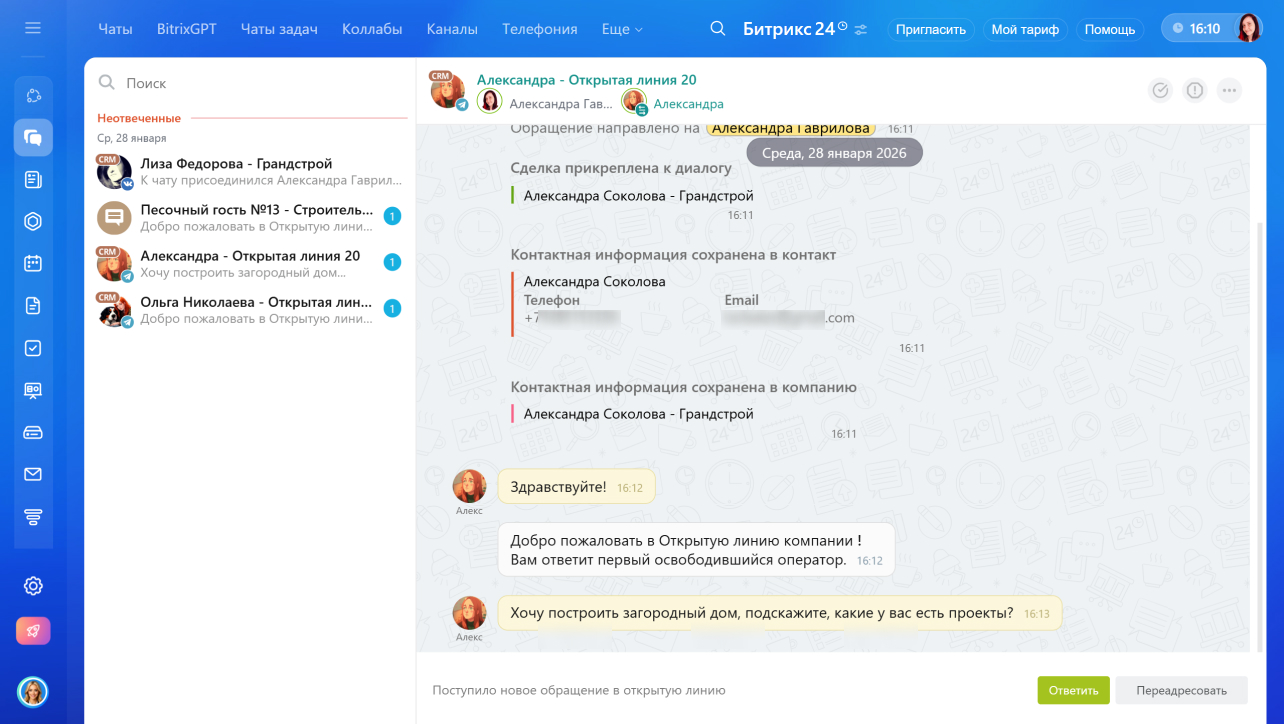This screenshot has height=724, width=1284.
Task: Click the search magnifier in top bar
Action: click(x=717, y=29)
